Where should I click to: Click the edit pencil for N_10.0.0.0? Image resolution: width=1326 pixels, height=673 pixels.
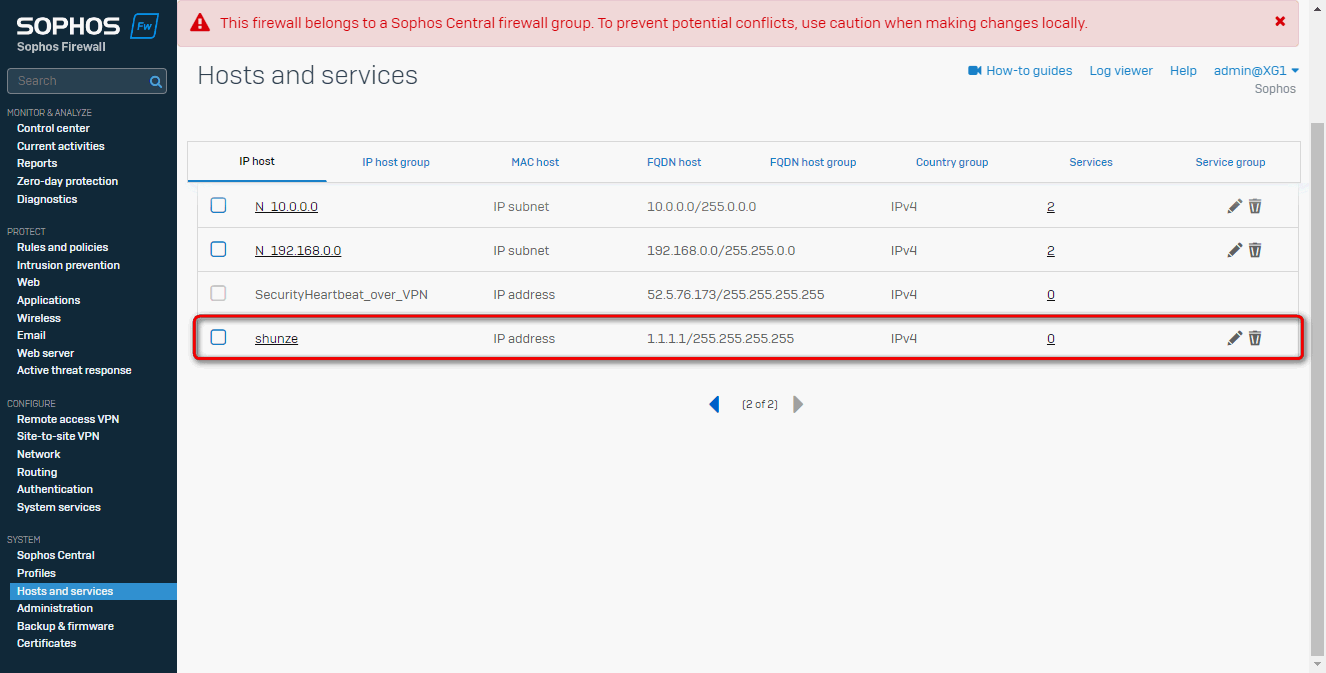(x=1235, y=206)
